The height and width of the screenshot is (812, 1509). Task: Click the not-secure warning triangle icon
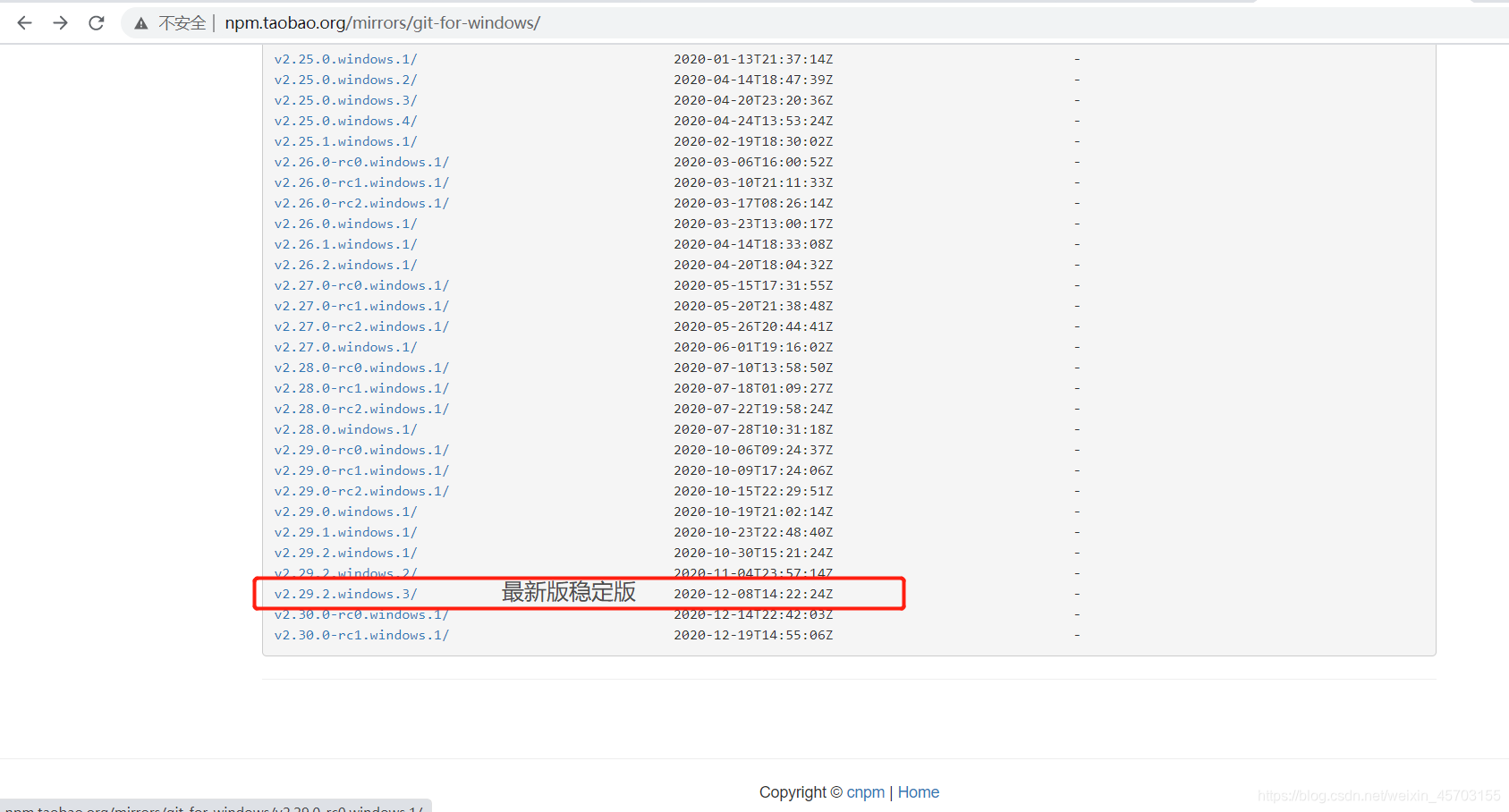pyautogui.click(x=141, y=23)
